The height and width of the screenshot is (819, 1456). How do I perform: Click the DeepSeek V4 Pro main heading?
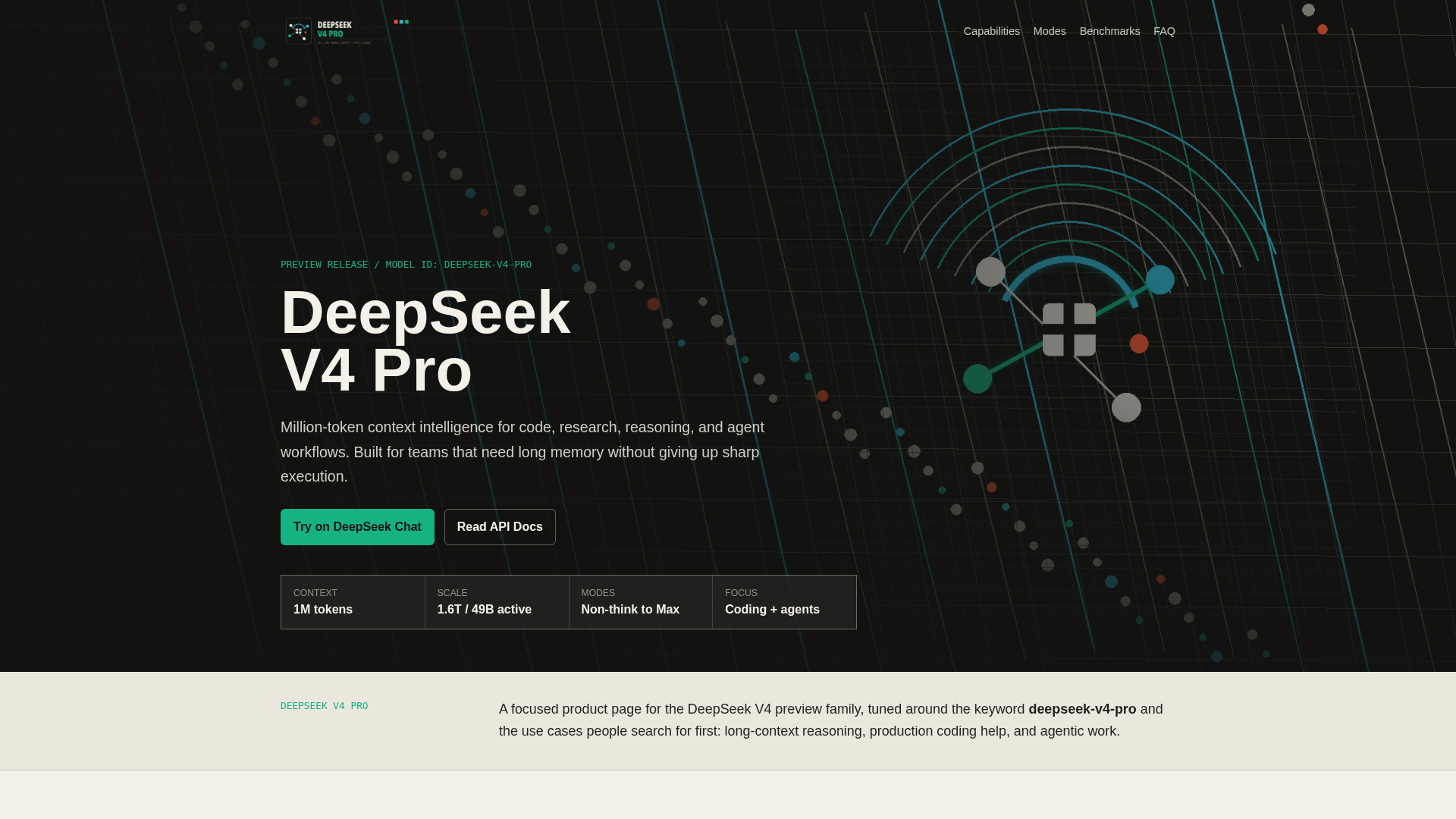425,341
